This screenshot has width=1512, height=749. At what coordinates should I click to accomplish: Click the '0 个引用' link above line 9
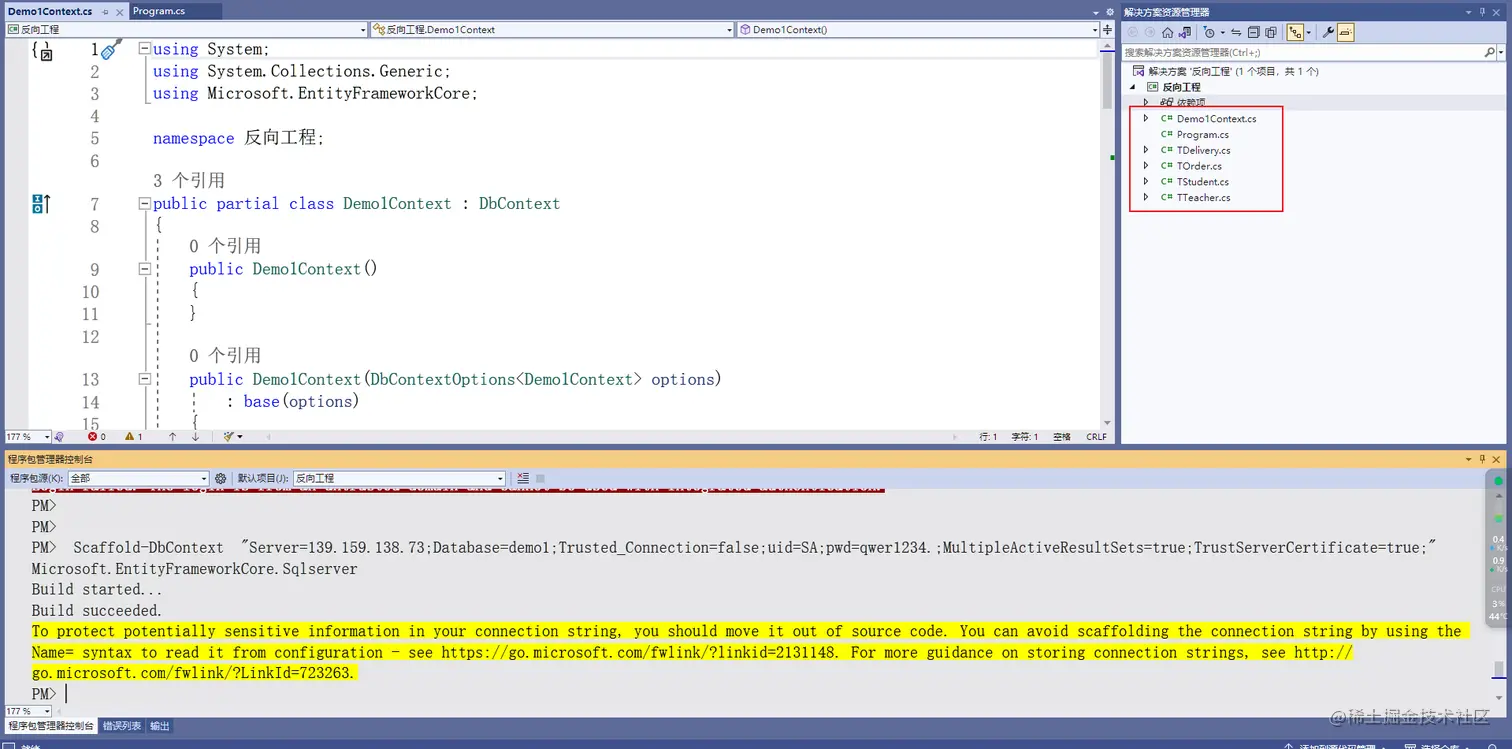[225, 246]
